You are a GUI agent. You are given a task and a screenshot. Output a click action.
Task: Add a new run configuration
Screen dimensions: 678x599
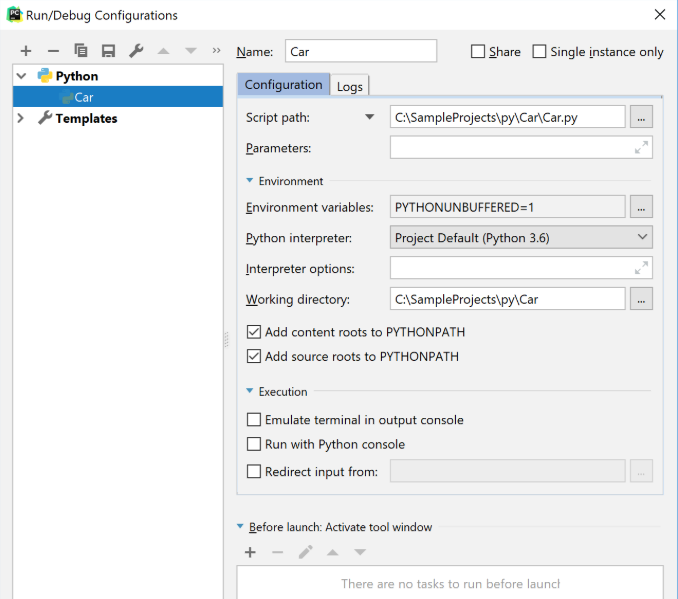pyautogui.click(x=26, y=51)
